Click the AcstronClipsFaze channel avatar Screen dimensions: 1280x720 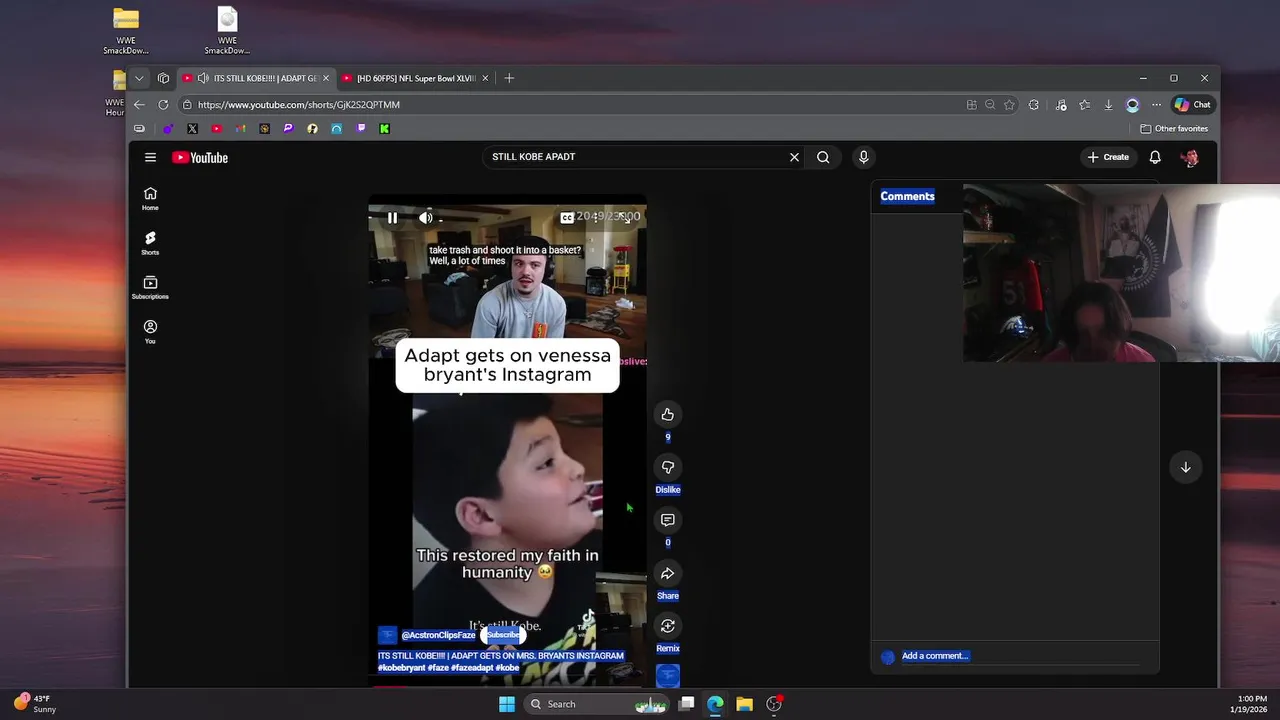[387, 635]
